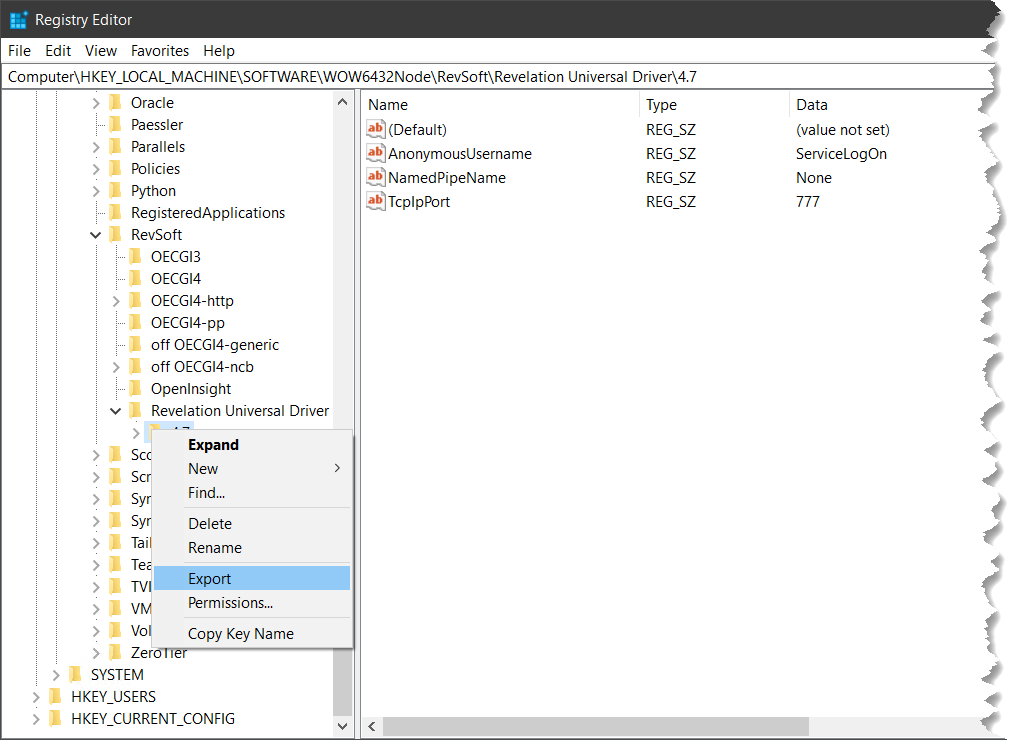Expand the HKEY_CURRENT_CONFIG hive
The width and height of the screenshot is (1009, 740).
point(36,719)
